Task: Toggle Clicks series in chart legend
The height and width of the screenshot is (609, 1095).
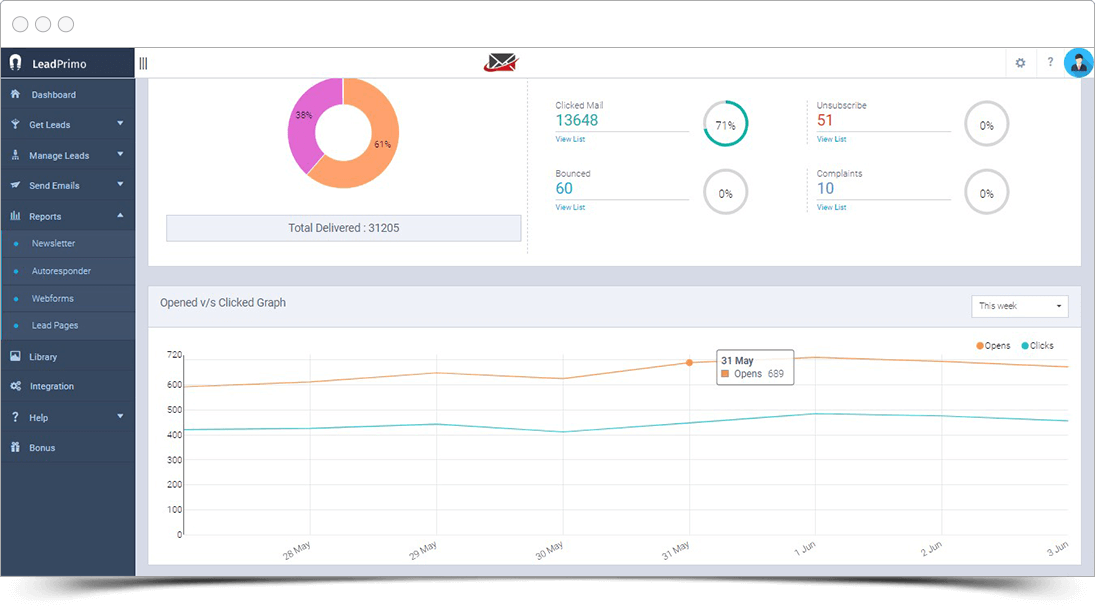Action: (1038, 346)
